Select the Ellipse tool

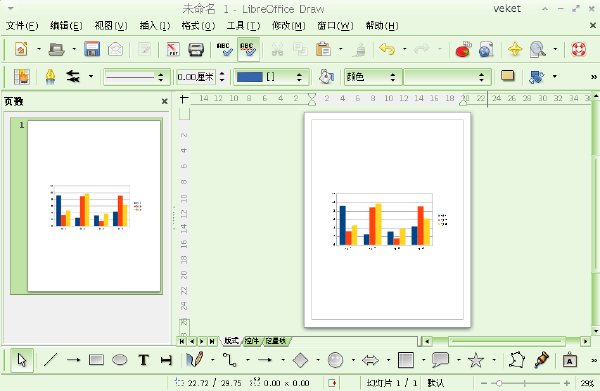coord(120,360)
